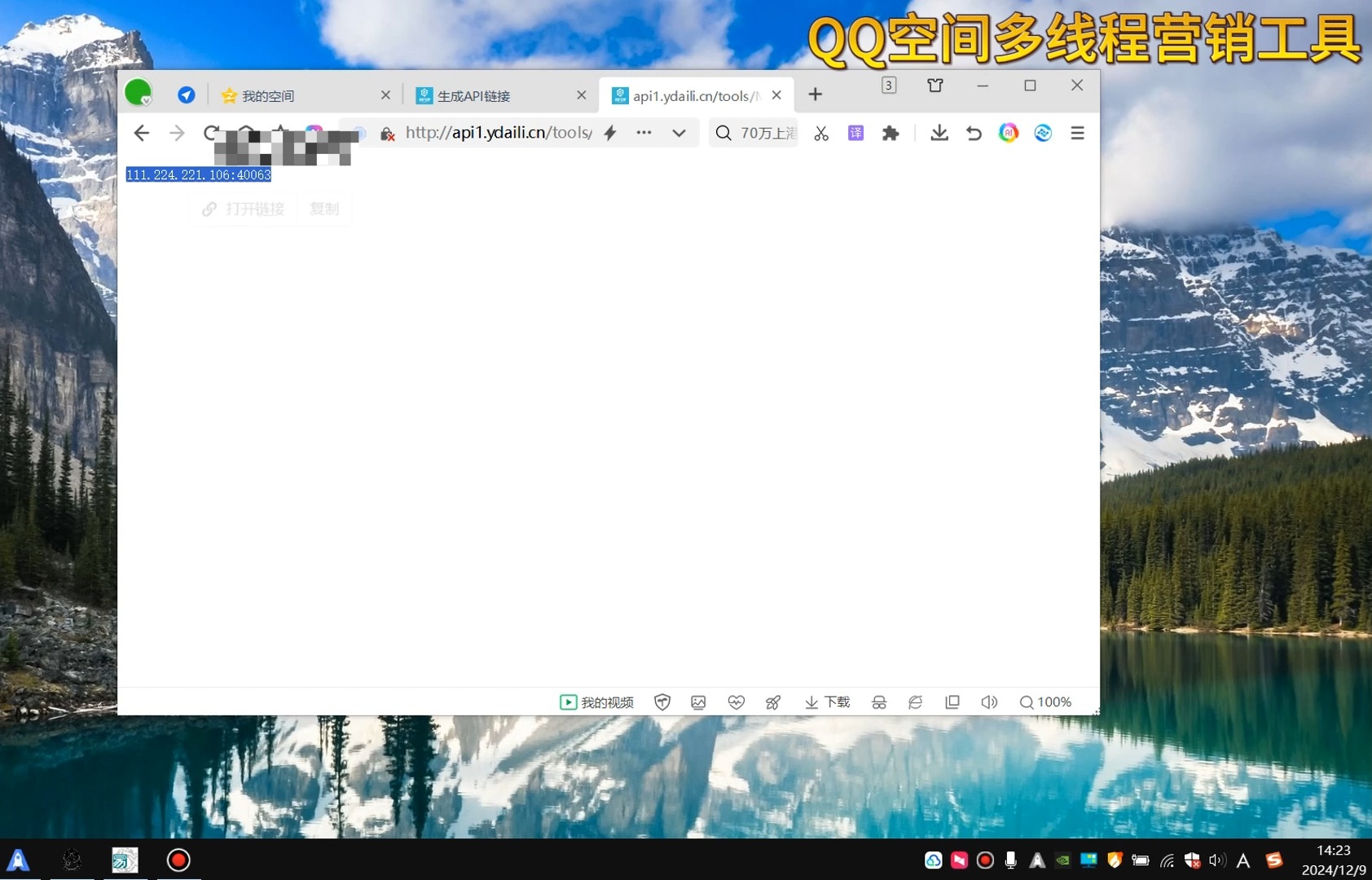Click the blue A app in taskbar
1372x880 pixels.
coord(19,860)
